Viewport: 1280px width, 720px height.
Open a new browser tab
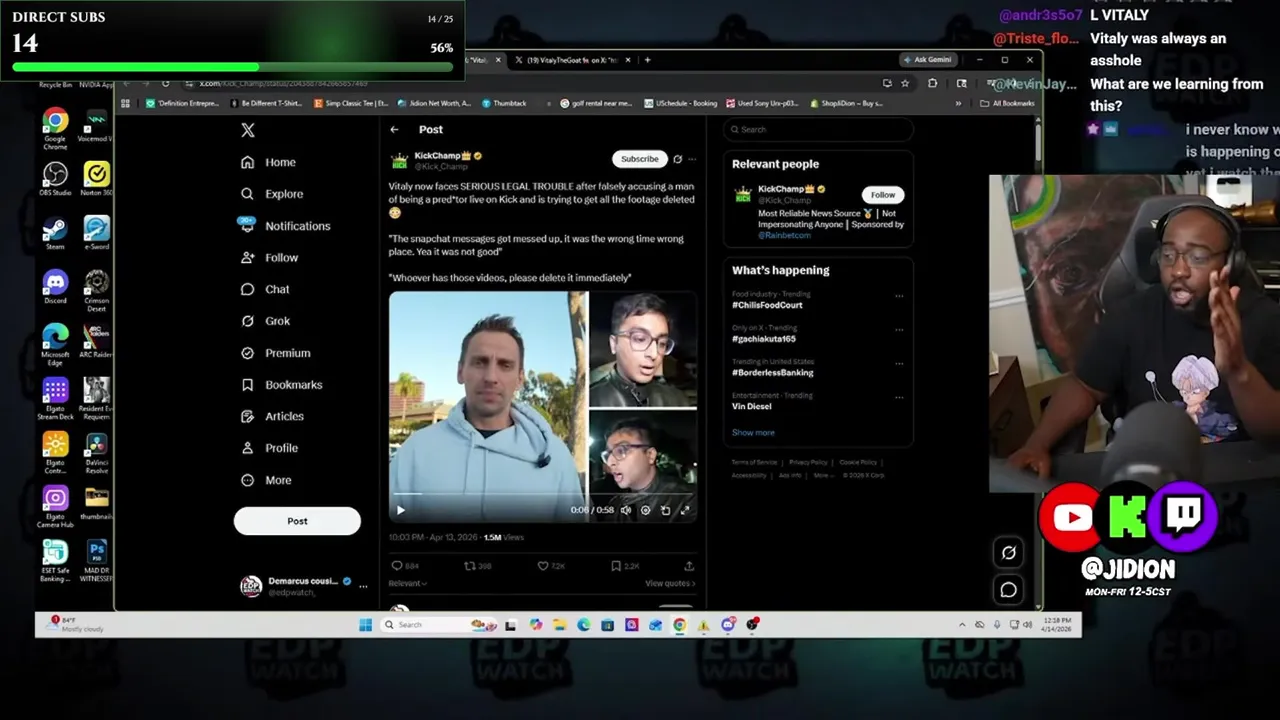click(647, 60)
